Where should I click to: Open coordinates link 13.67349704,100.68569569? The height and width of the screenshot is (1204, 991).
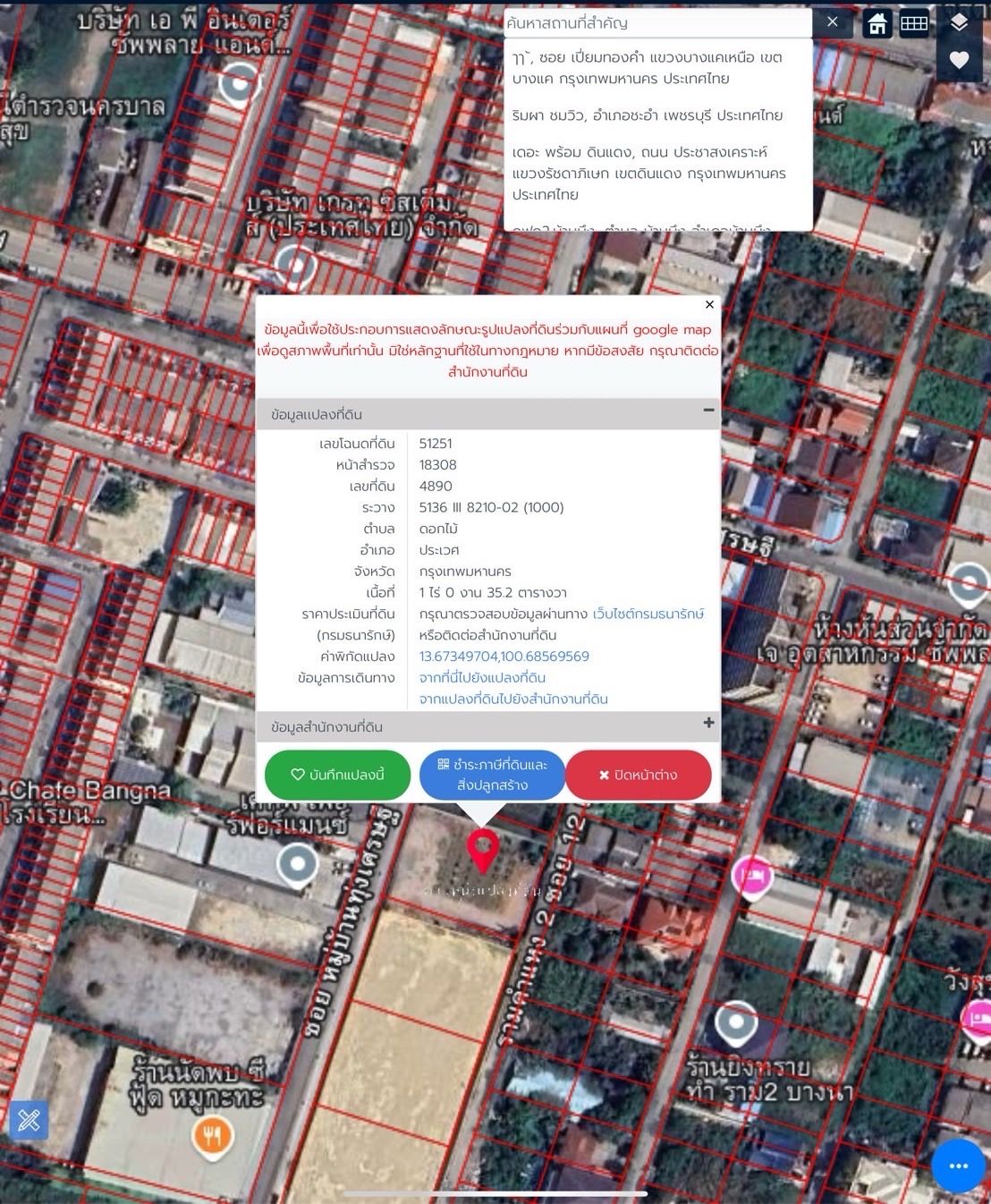tap(504, 657)
